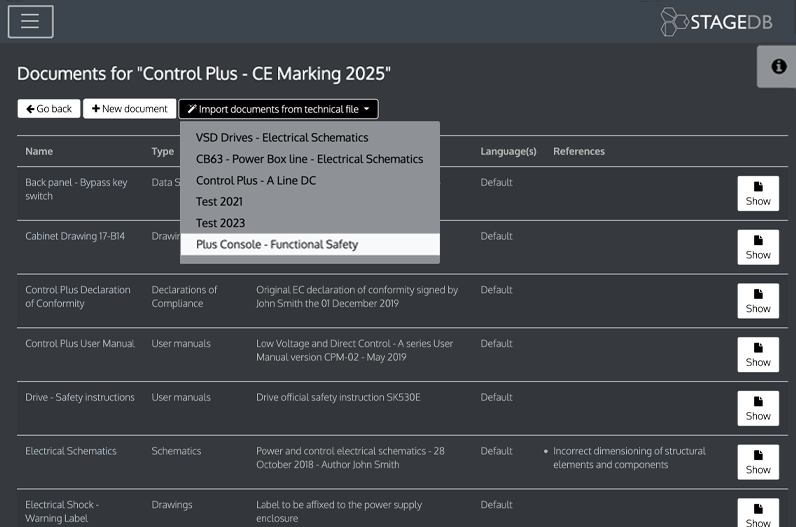Show the Electrical Schematics document
Screen dimensions: 796x527
[757, 462]
